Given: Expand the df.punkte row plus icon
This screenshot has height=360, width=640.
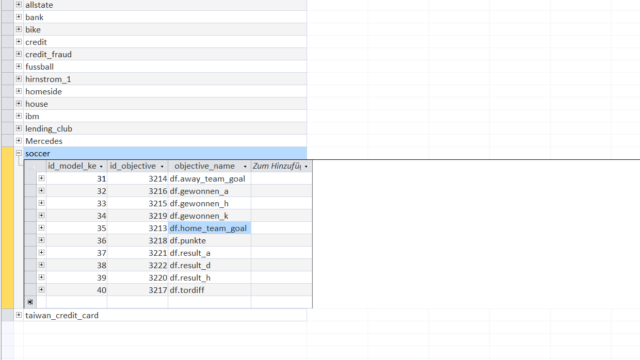Looking at the screenshot, I should point(42,240).
